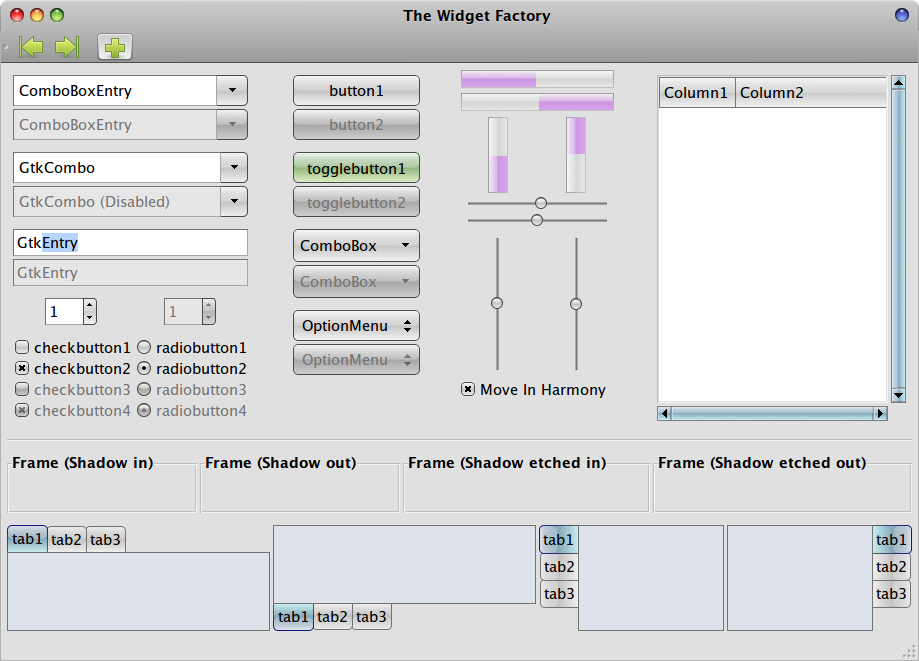Click the tree view scroll-up arrow
This screenshot has width=919, height=661.
click(898, 83)
